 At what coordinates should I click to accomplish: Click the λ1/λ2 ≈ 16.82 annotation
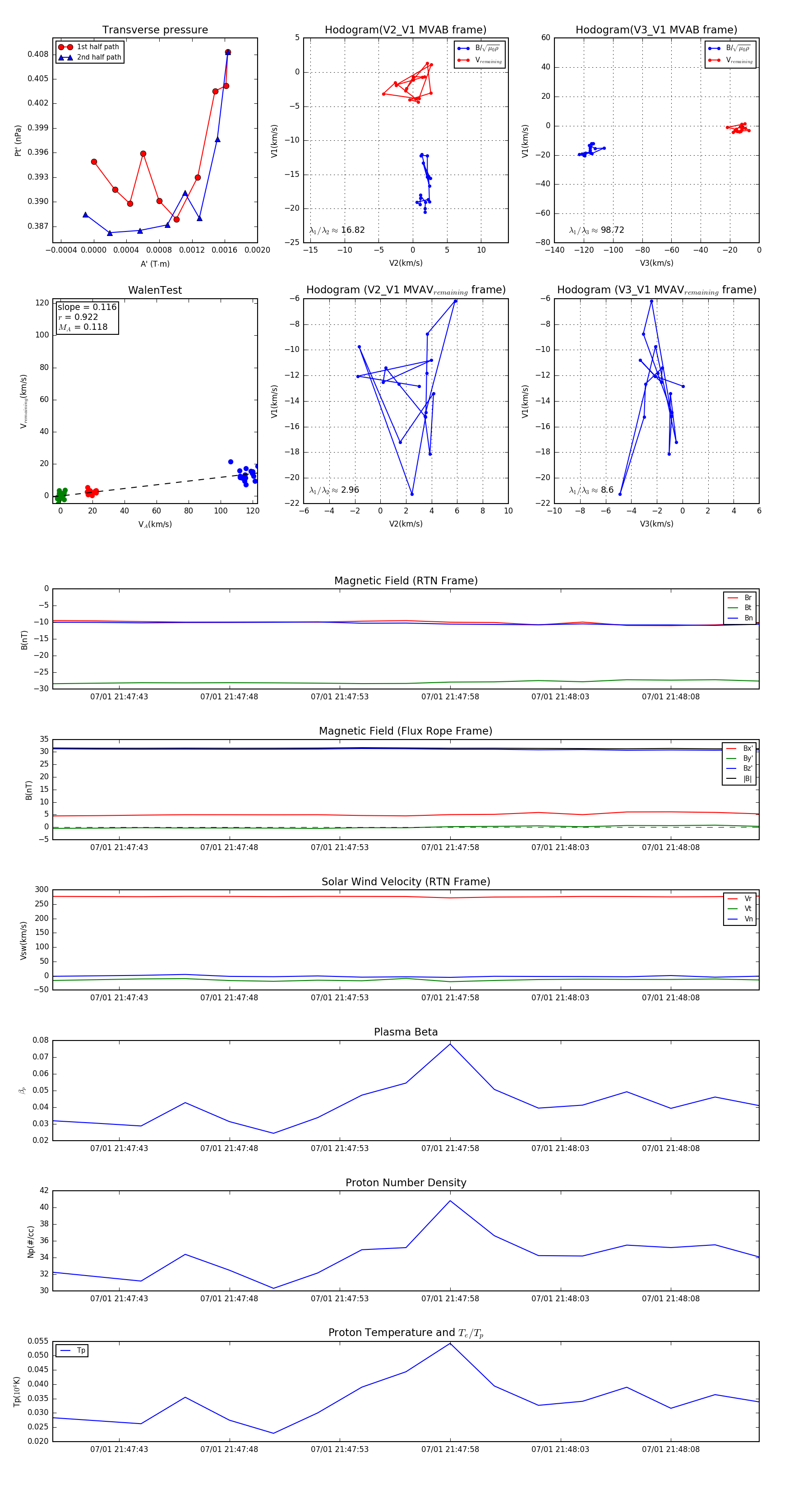click(x=337, y=230)
